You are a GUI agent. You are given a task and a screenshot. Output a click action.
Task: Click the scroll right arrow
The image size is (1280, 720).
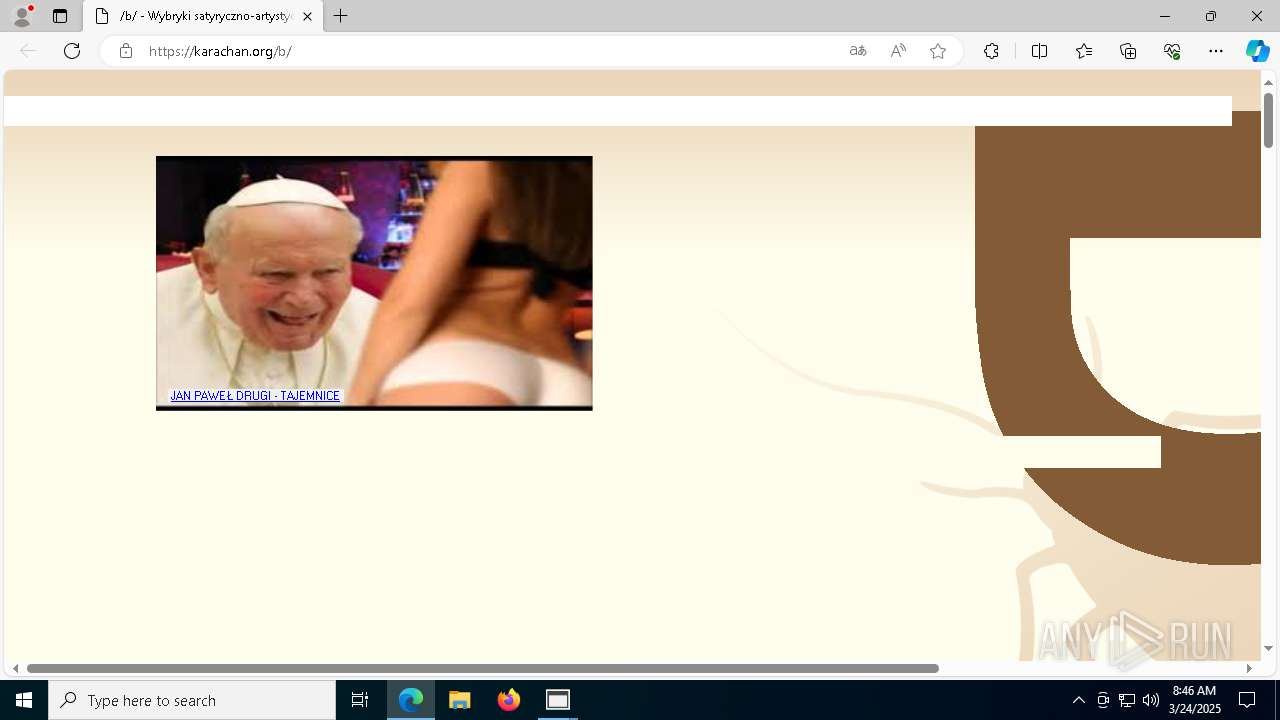(x=1249, y=668)
